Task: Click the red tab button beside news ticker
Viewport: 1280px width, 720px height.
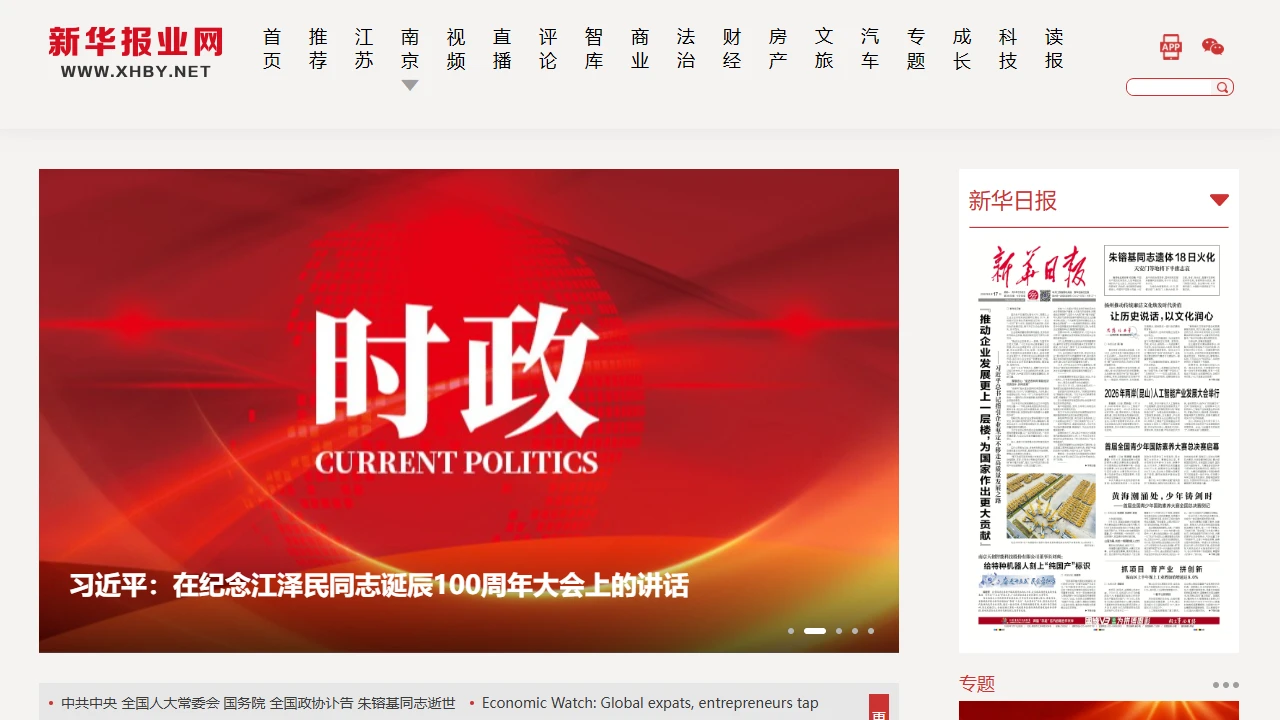Action: tap(879, 707)
